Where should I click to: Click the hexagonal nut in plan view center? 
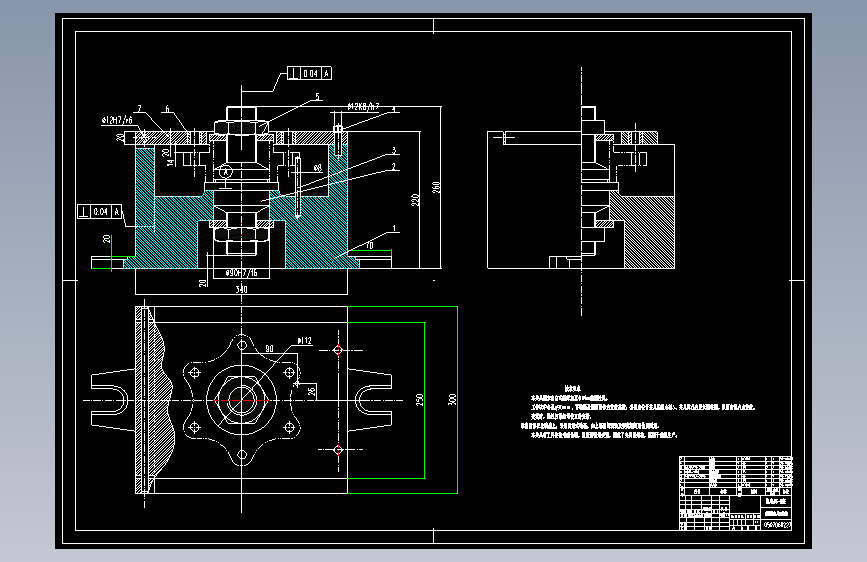coord(242,400)
